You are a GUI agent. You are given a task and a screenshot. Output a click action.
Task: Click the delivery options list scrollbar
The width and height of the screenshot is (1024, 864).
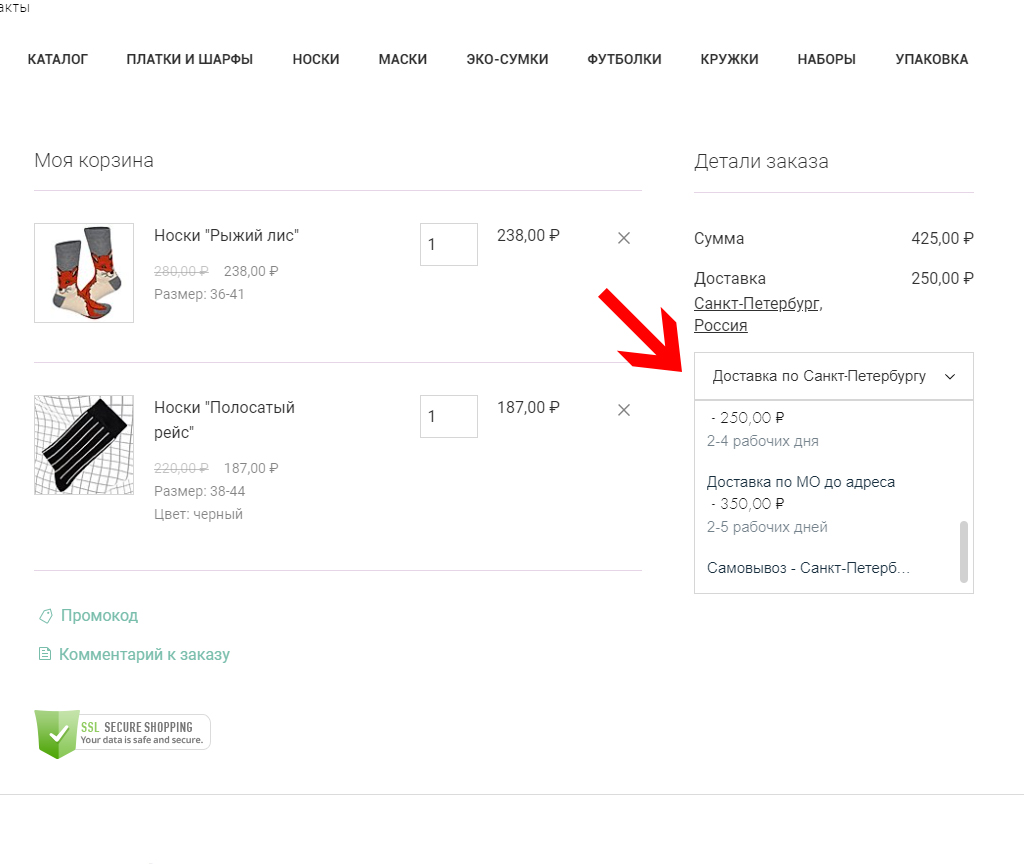coord(964,550)
